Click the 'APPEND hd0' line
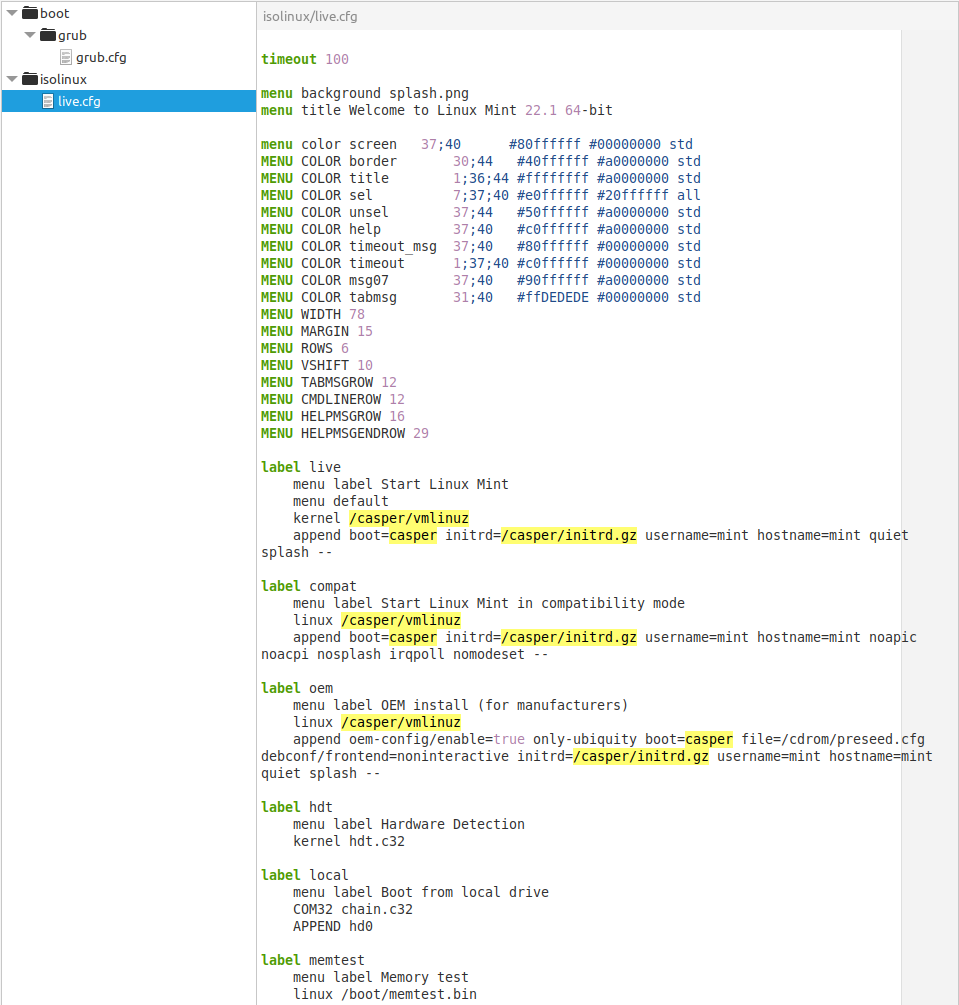 [333, 926]
